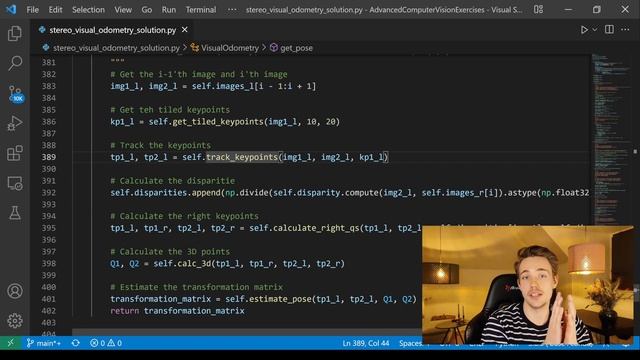Open the Search view in the activity bar
This screenshot has height=360, width=640.
15,63
